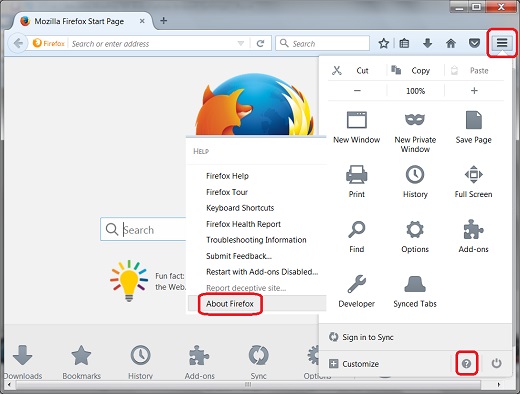Click the bookmark star icon
The width and height of the screenshot is (520, 394).
[384, 43]
